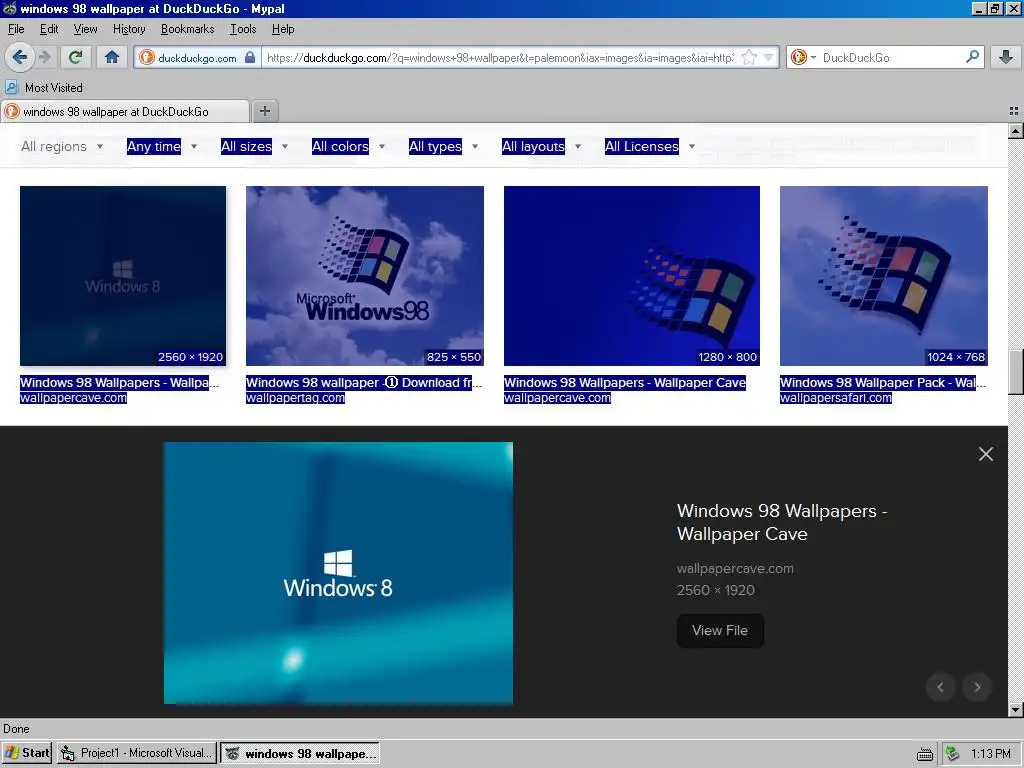Screen dimensions: 1024x768
Task: Open the History menu
Action: pyautogui.click(x=129, y=29)
